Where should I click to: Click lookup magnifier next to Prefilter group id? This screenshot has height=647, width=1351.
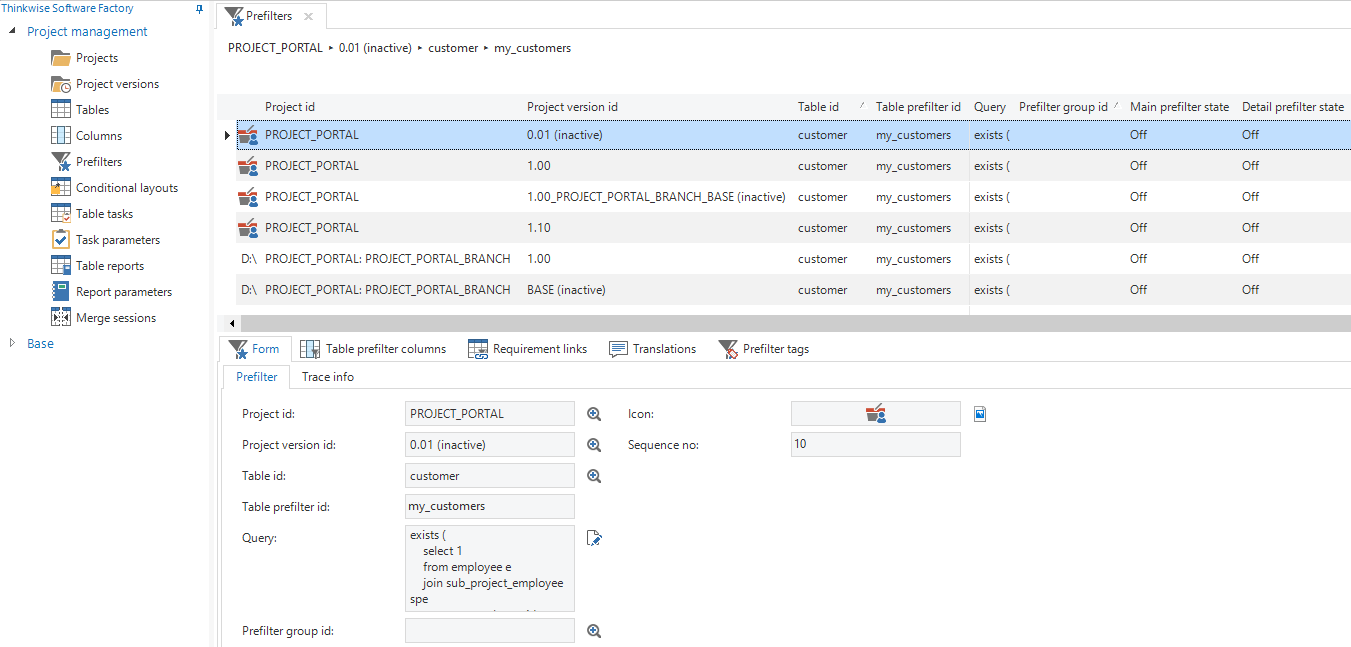tap(594, 631)
